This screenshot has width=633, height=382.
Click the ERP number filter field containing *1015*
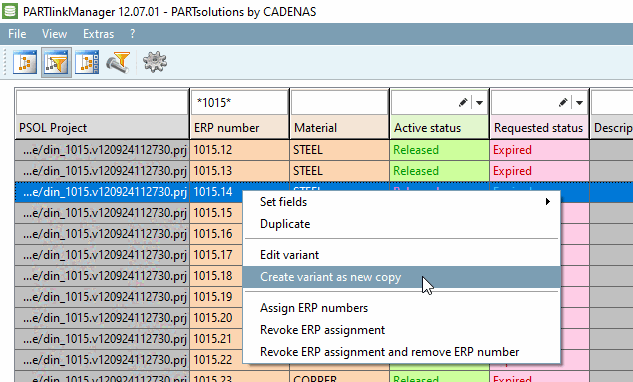point(239,103)
